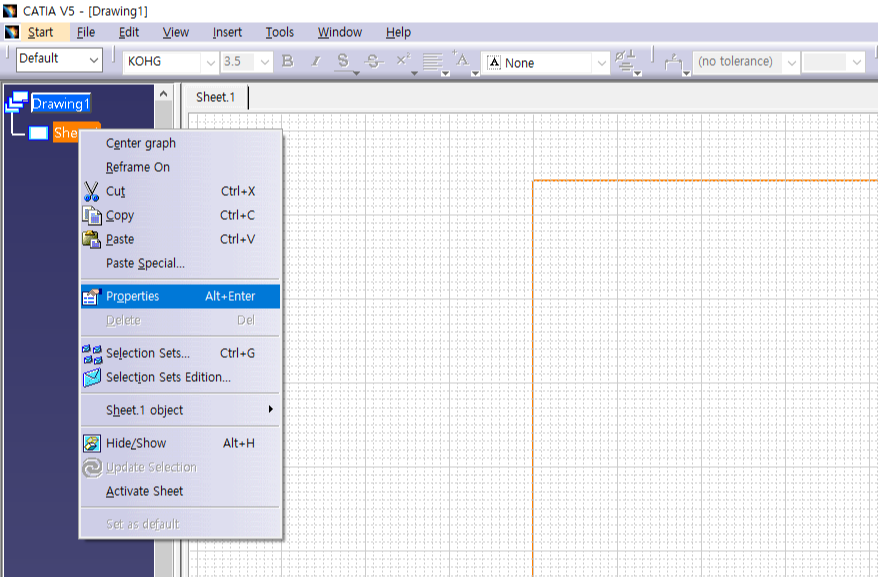
Task: Switch to the Sheet.1 tab
Action: coord(216,97)
